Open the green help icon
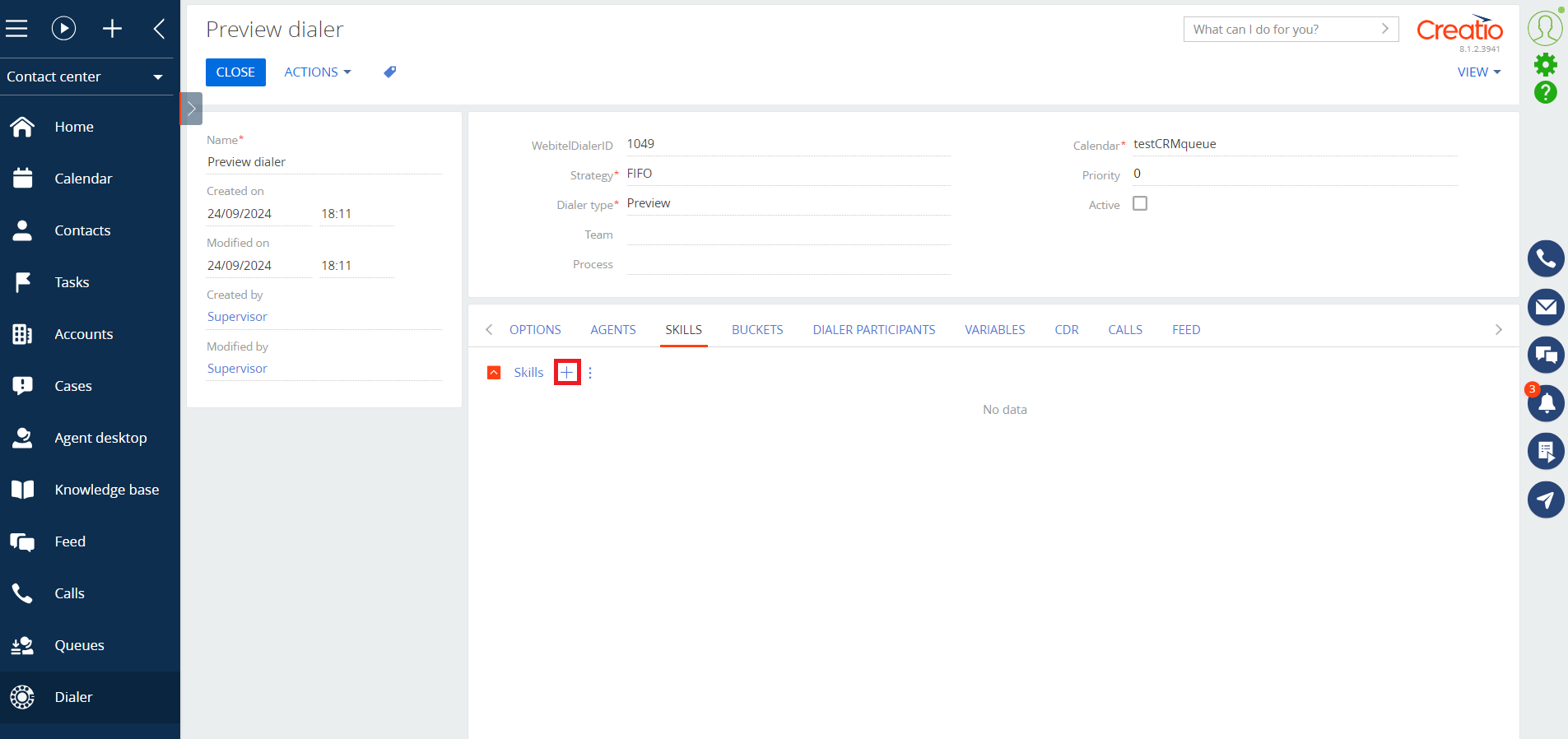 coord(1545,92)
